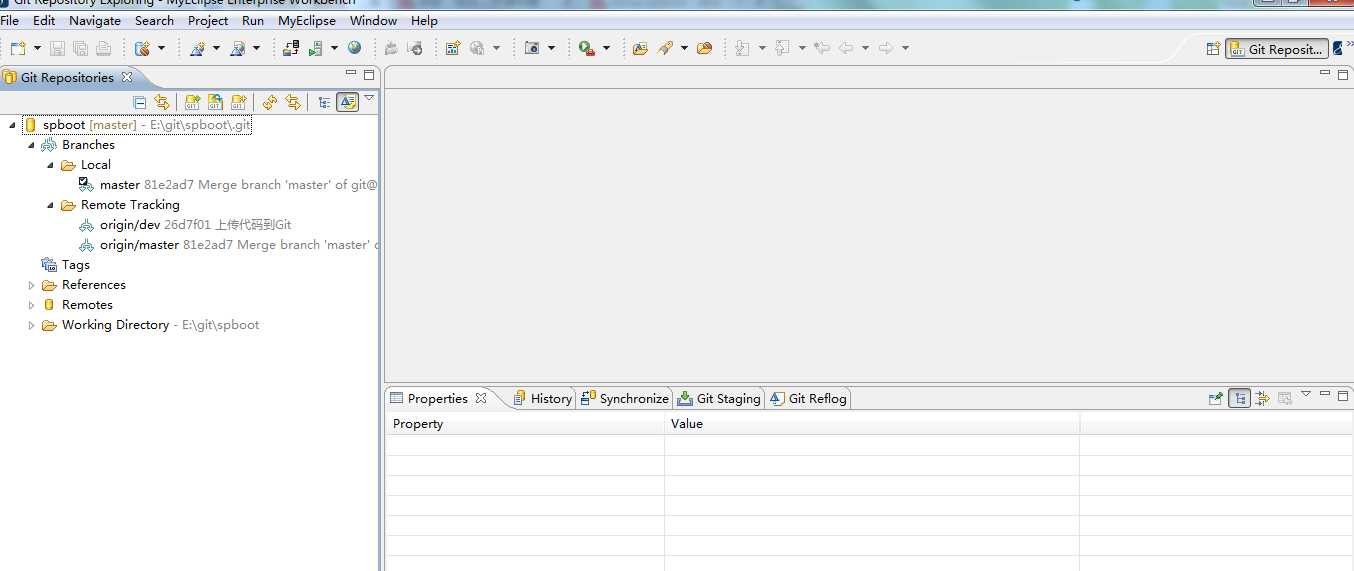
Task: Close the Properties view tab
Action: click(x=480, y=398)
